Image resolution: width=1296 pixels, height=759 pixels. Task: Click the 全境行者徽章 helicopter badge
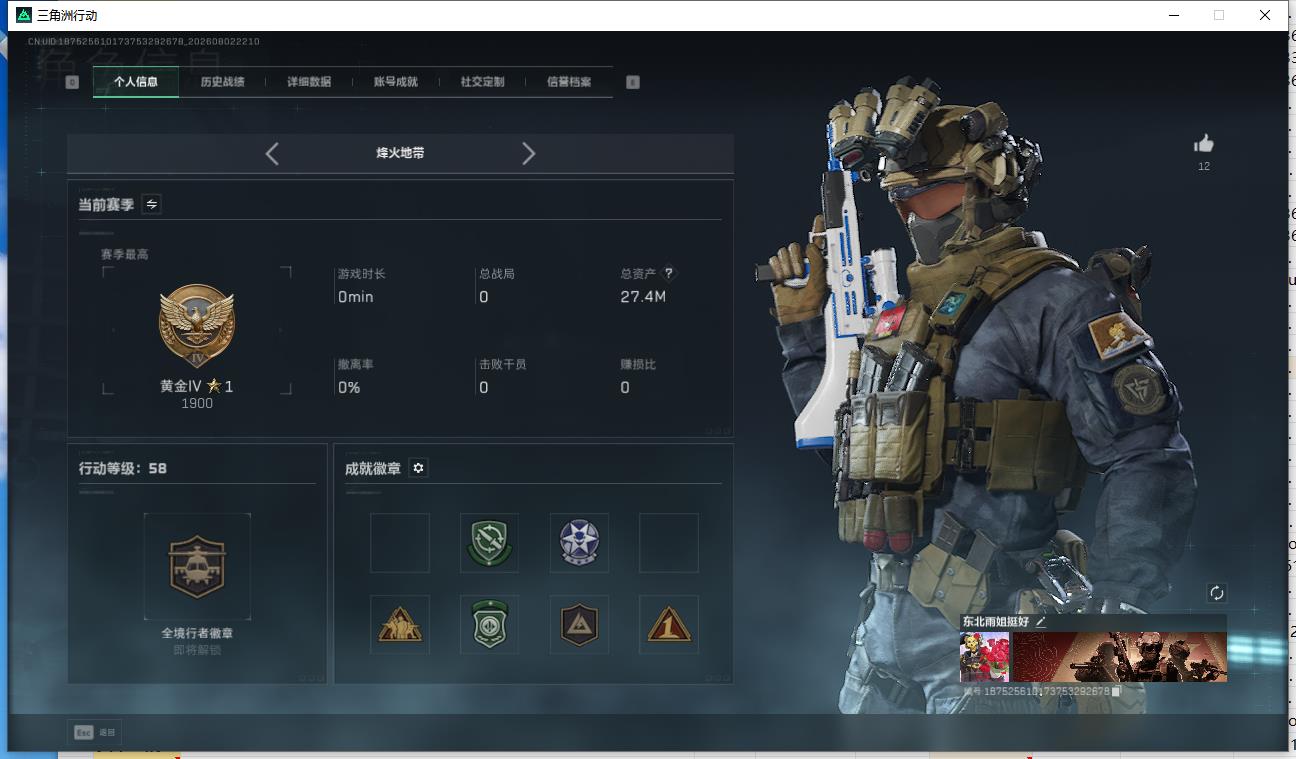pos(197,566)
